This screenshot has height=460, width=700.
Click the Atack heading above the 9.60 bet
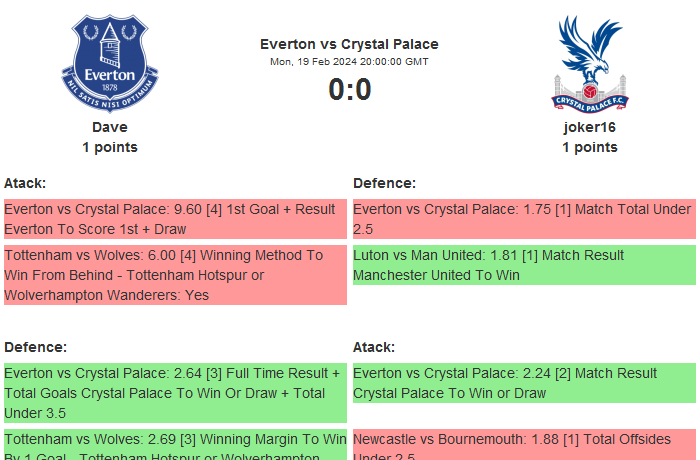tap(25, 183)
